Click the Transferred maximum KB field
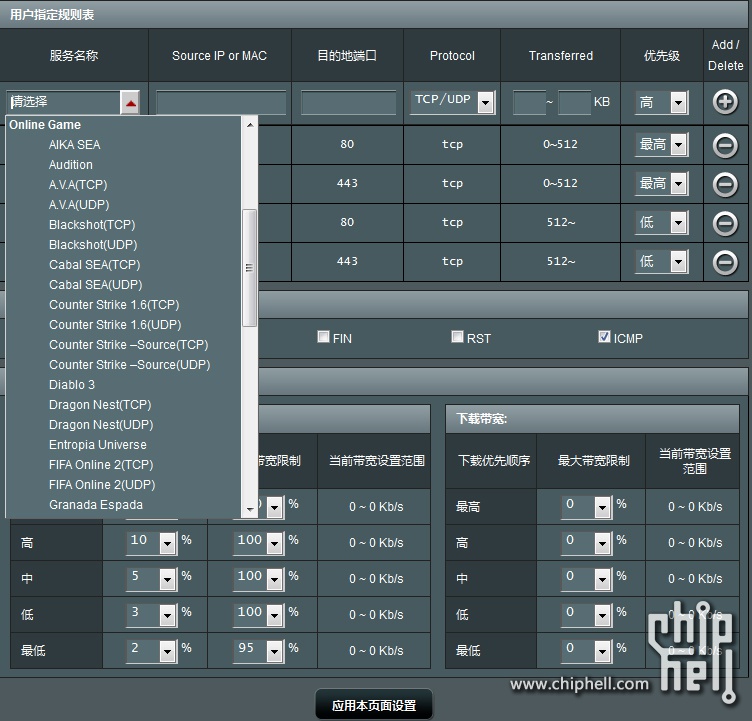 tap(575, 103)
